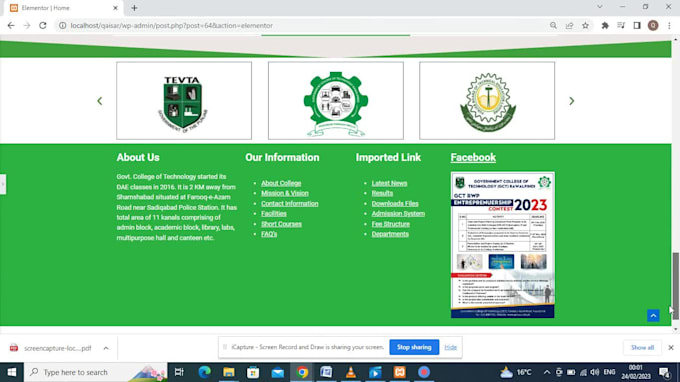The height and width of the screenshot is (382, 680).
Task: Click the yellow technical board logo card
Action: pos(487,101)
